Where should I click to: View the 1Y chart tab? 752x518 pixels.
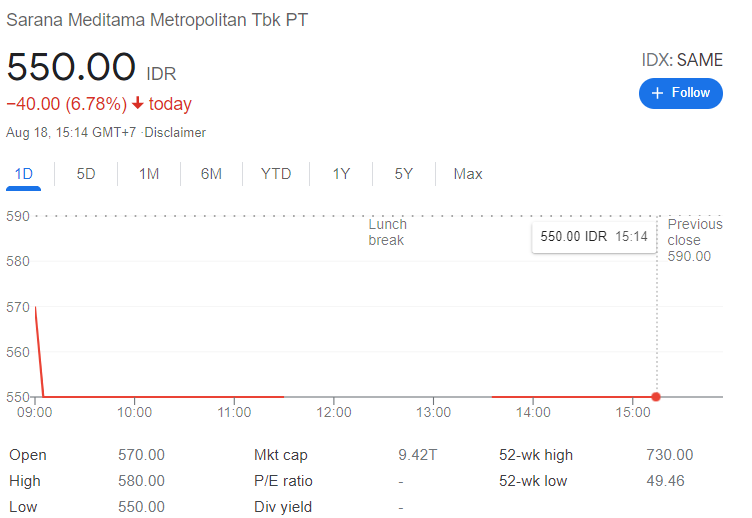point(341,174)
